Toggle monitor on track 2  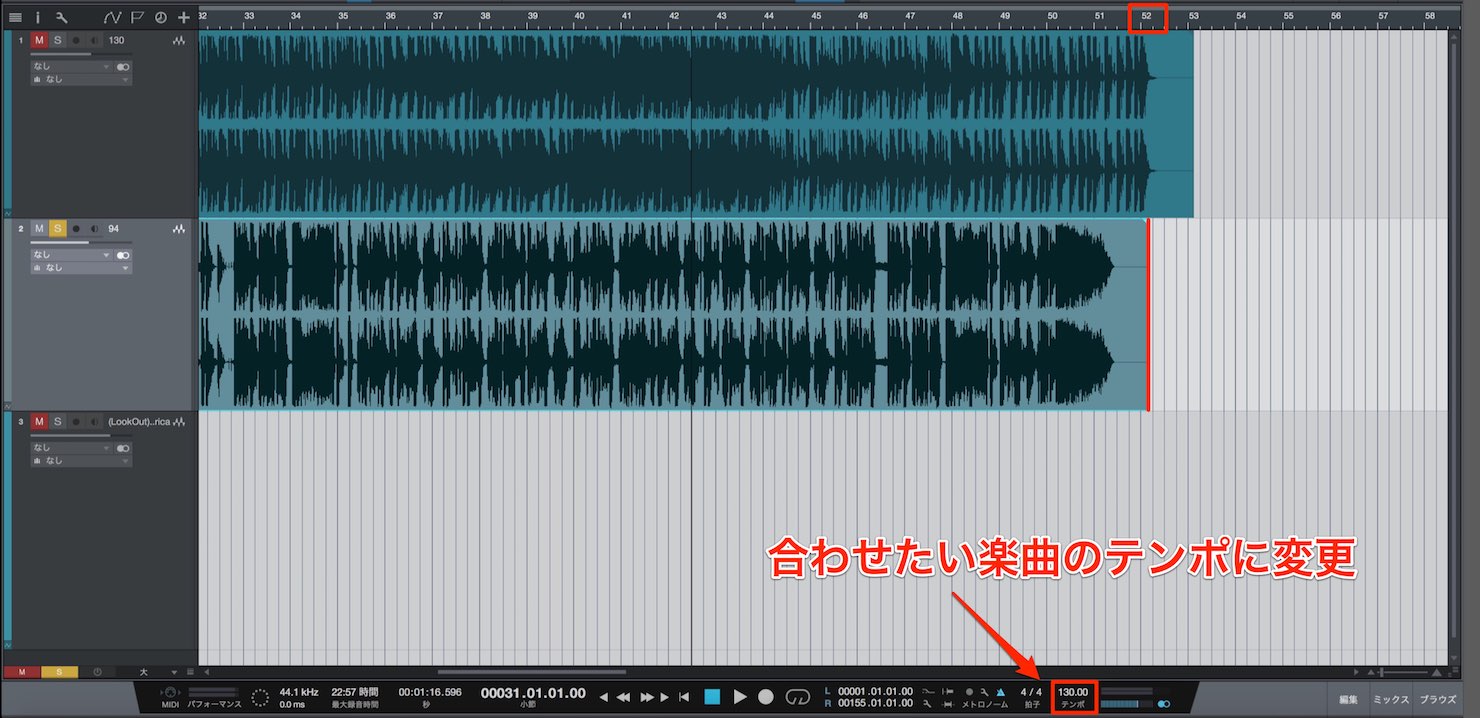pos(94,229)
